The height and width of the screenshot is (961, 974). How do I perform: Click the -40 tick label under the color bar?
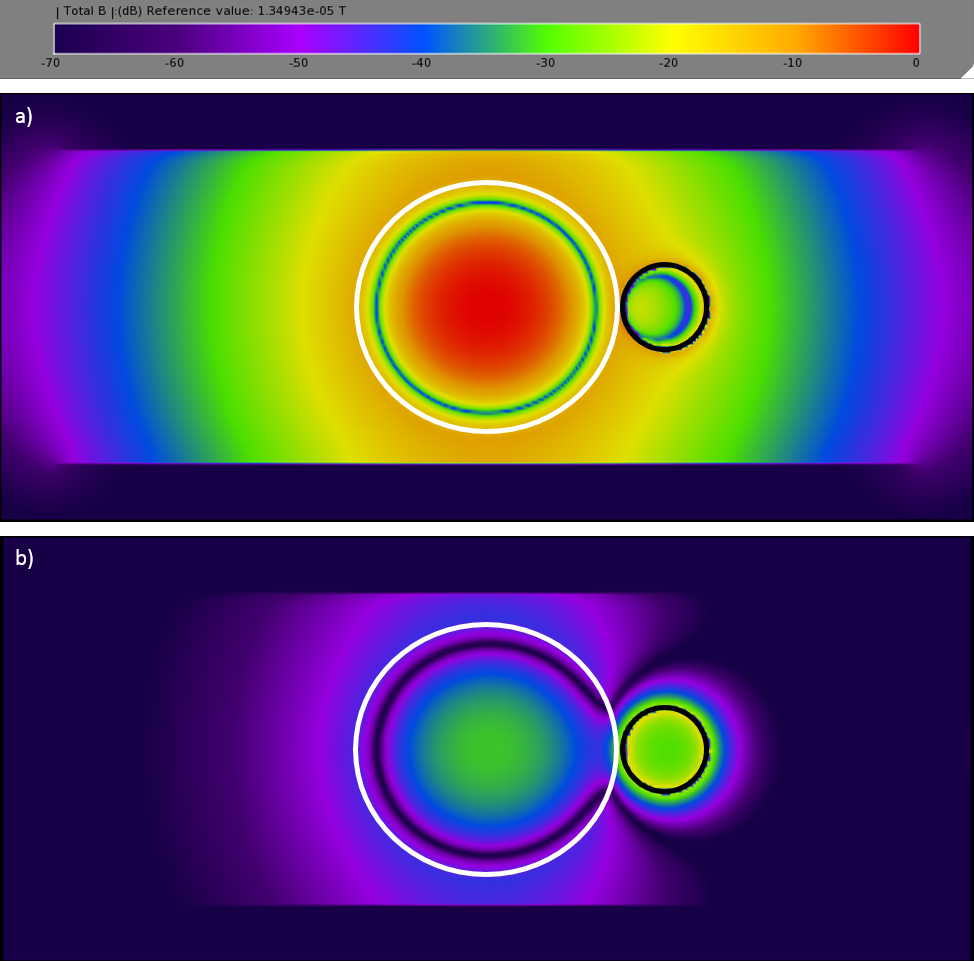coord(421,63)
